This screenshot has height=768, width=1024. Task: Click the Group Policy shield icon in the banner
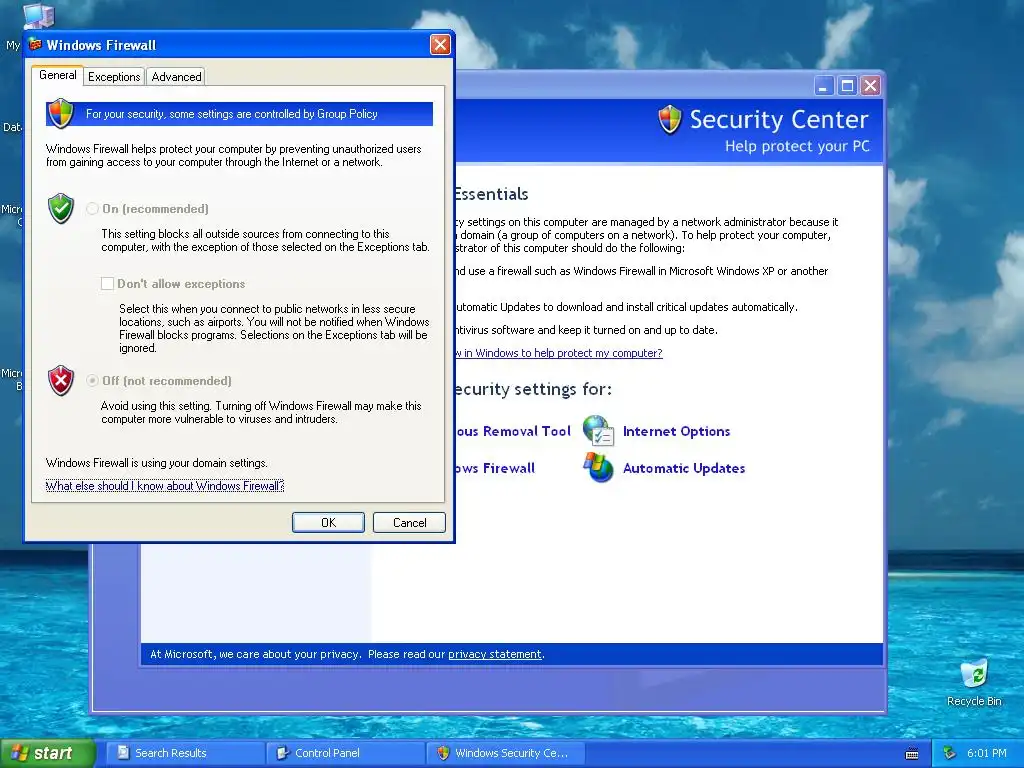tap(61, 113)
